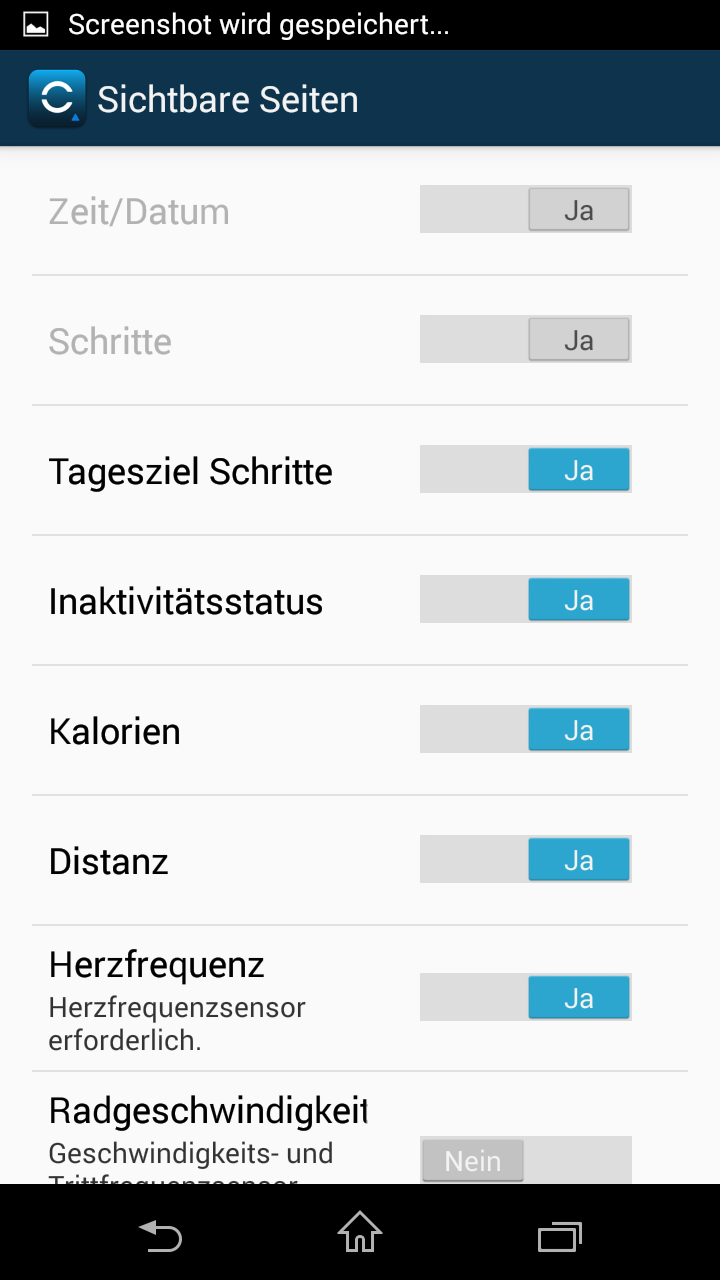Viewport: 720px width, 1280px height.
Task: Tap the Inaktivitätsstatus row label
Action: click(186, 602)
